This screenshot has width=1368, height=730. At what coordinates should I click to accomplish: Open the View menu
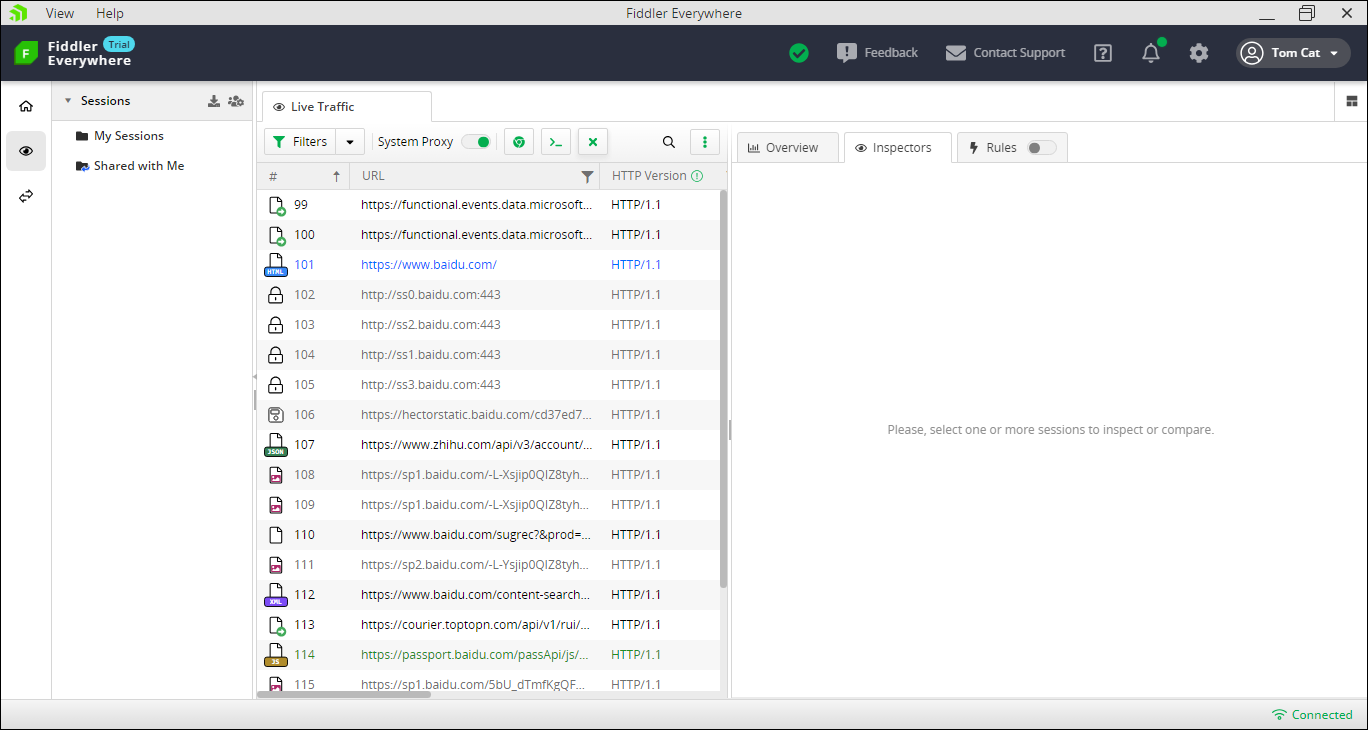(60, 13)
